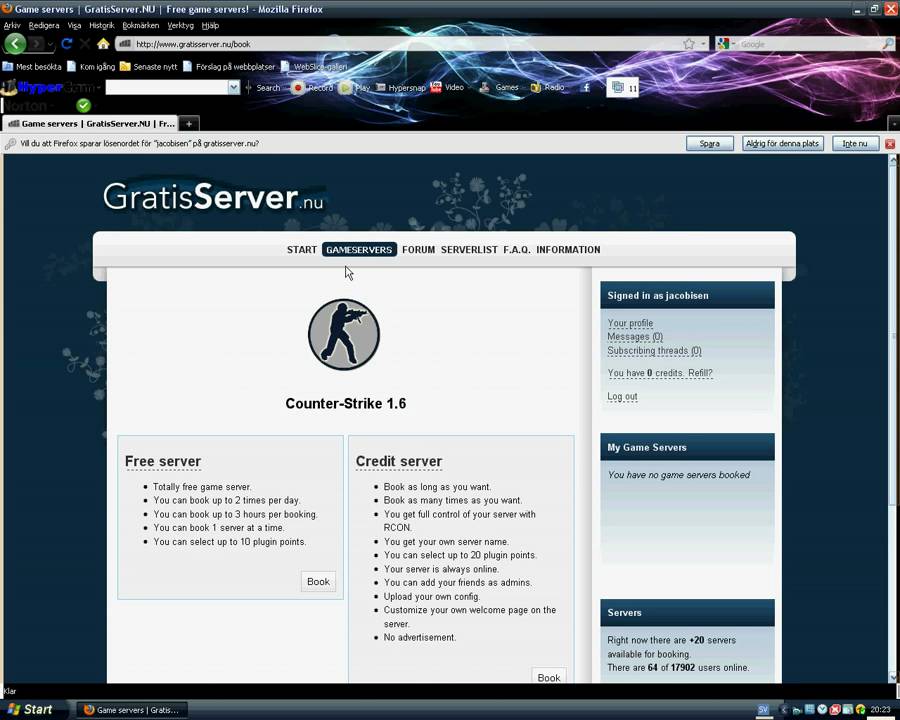Click the Norton green checkmark icon
The width and height of the screenshot is (900, 720).
84,106
